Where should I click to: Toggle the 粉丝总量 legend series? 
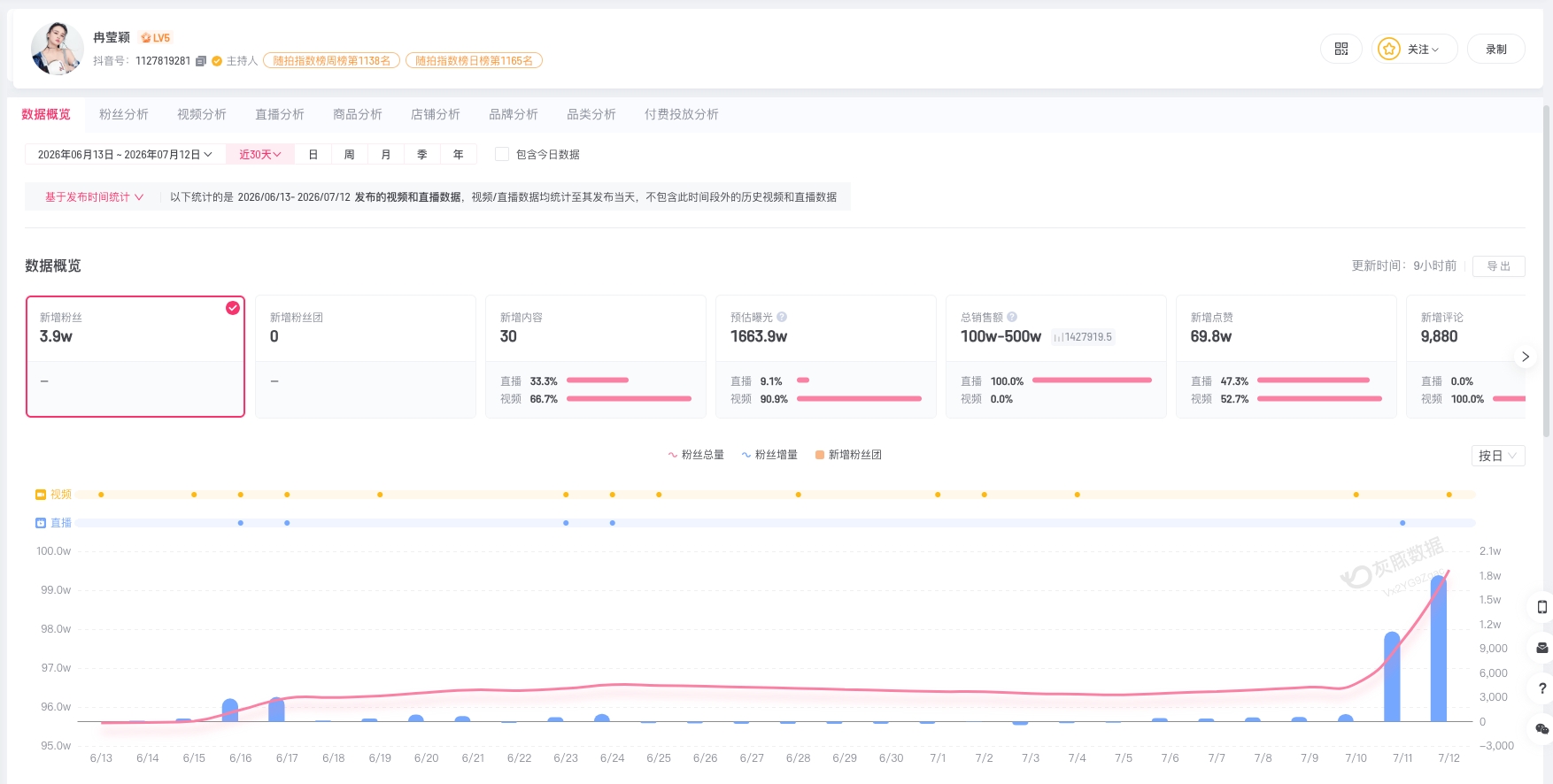696,455
